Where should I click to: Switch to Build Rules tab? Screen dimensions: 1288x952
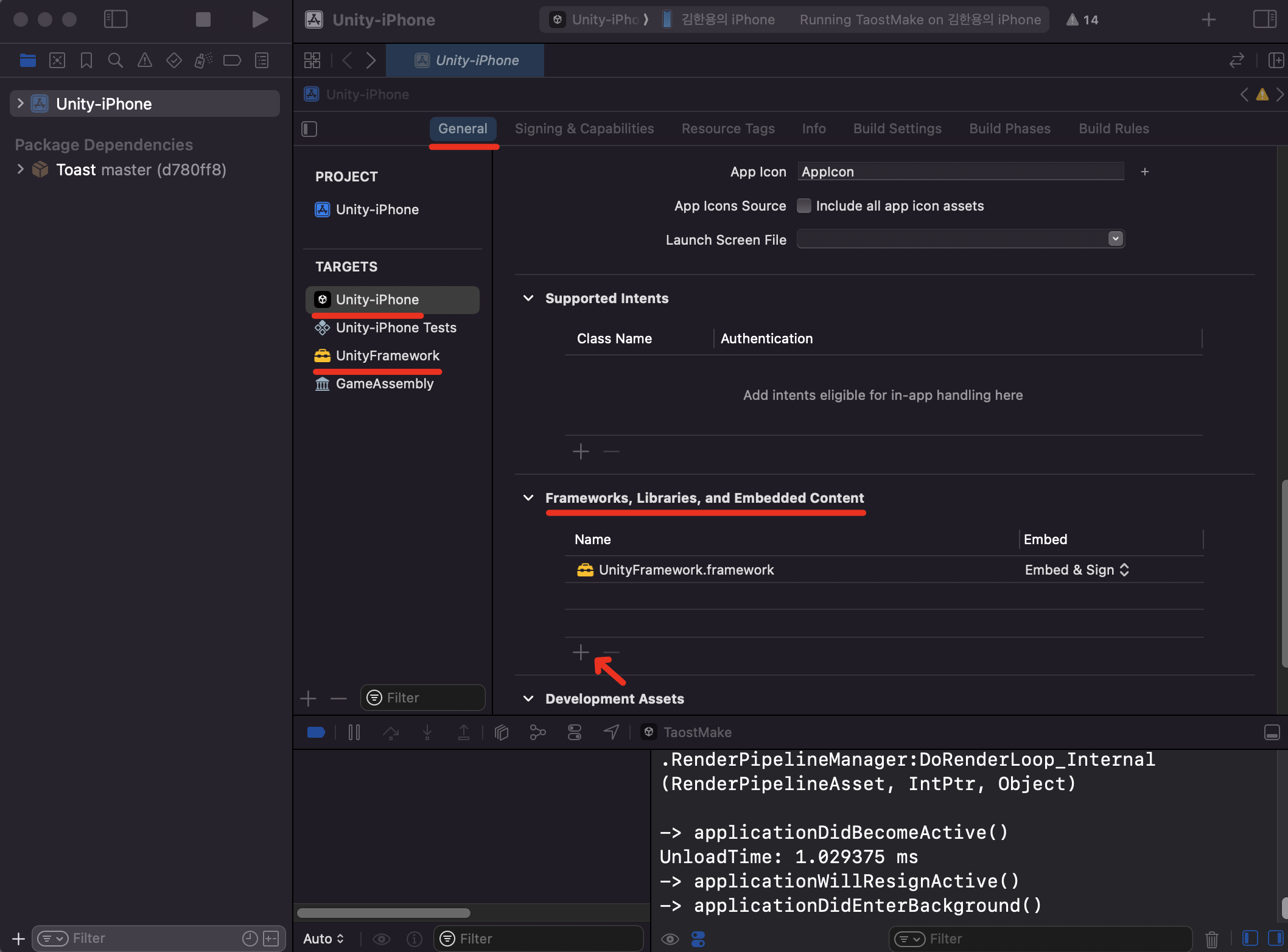tap(1114, 128)
